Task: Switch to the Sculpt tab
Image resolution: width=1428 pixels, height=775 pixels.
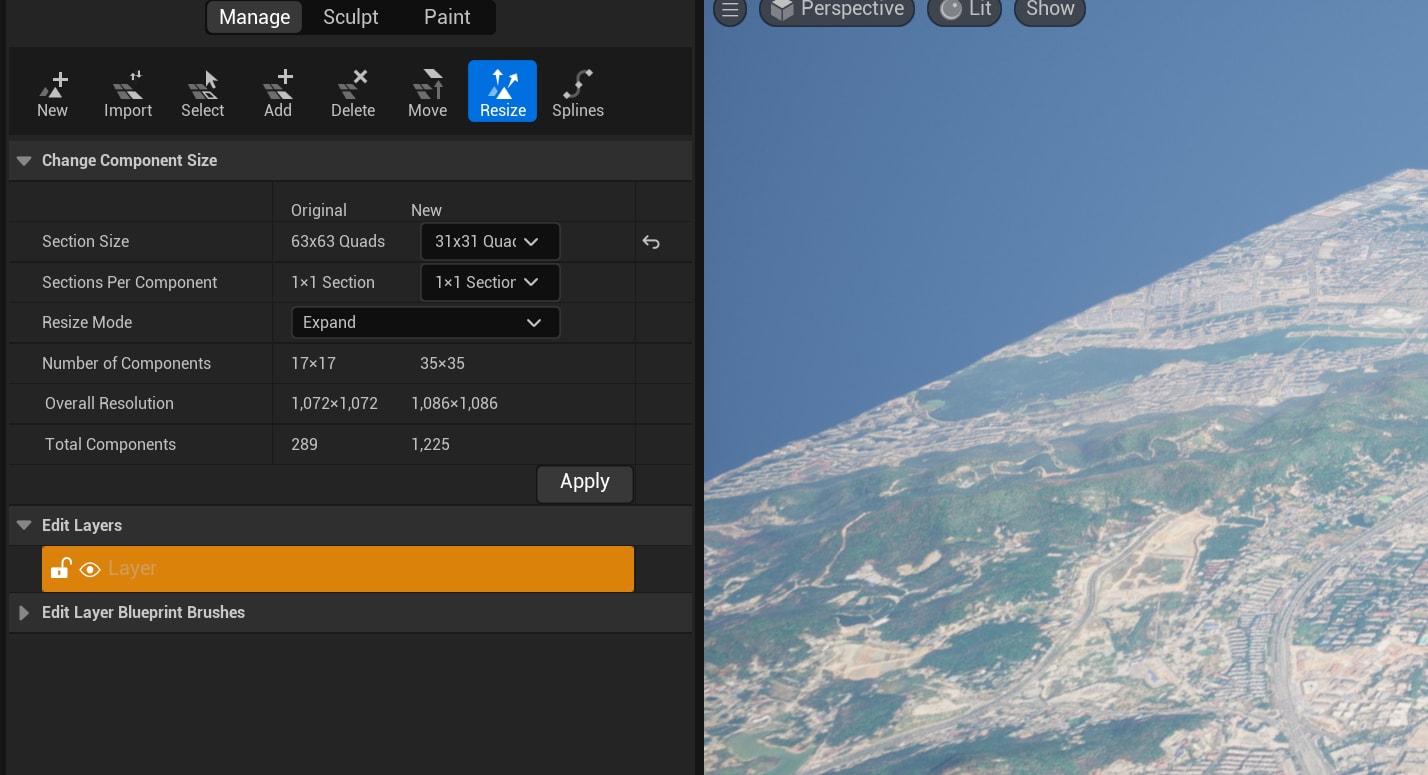Action: pos(351,17)
